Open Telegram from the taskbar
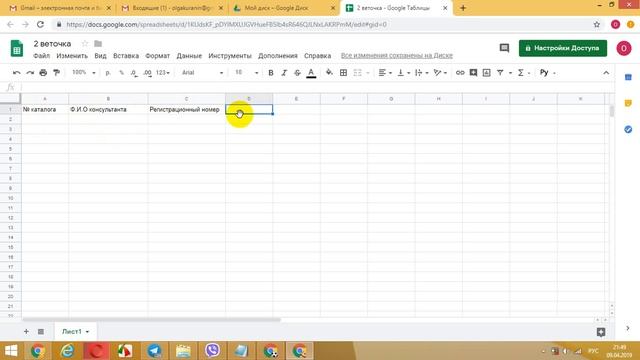Image resolution: width=640 pixels, height=360 pixels. tap(154, 351)
